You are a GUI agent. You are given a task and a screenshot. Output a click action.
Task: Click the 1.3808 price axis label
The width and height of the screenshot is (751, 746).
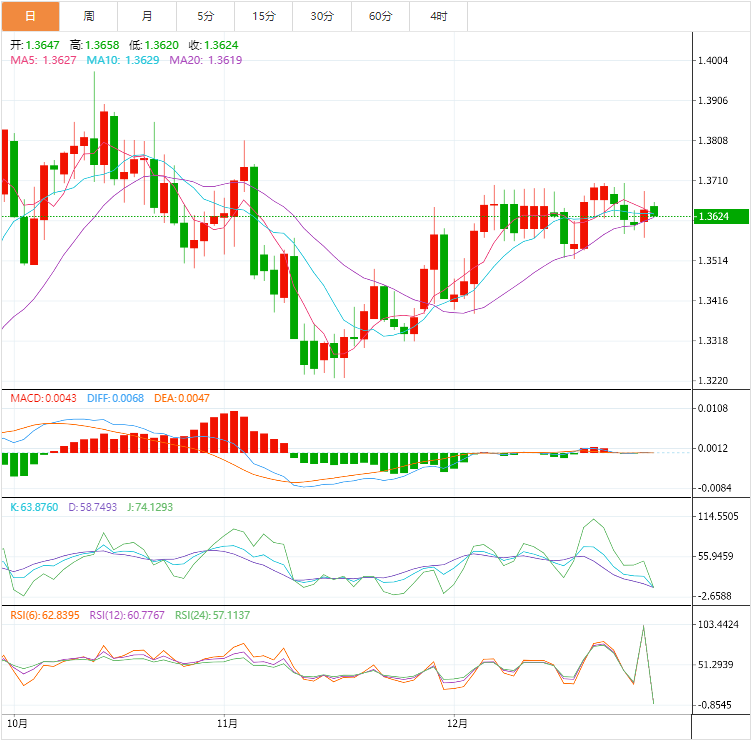pyautogui.click(x=713, y=141)
